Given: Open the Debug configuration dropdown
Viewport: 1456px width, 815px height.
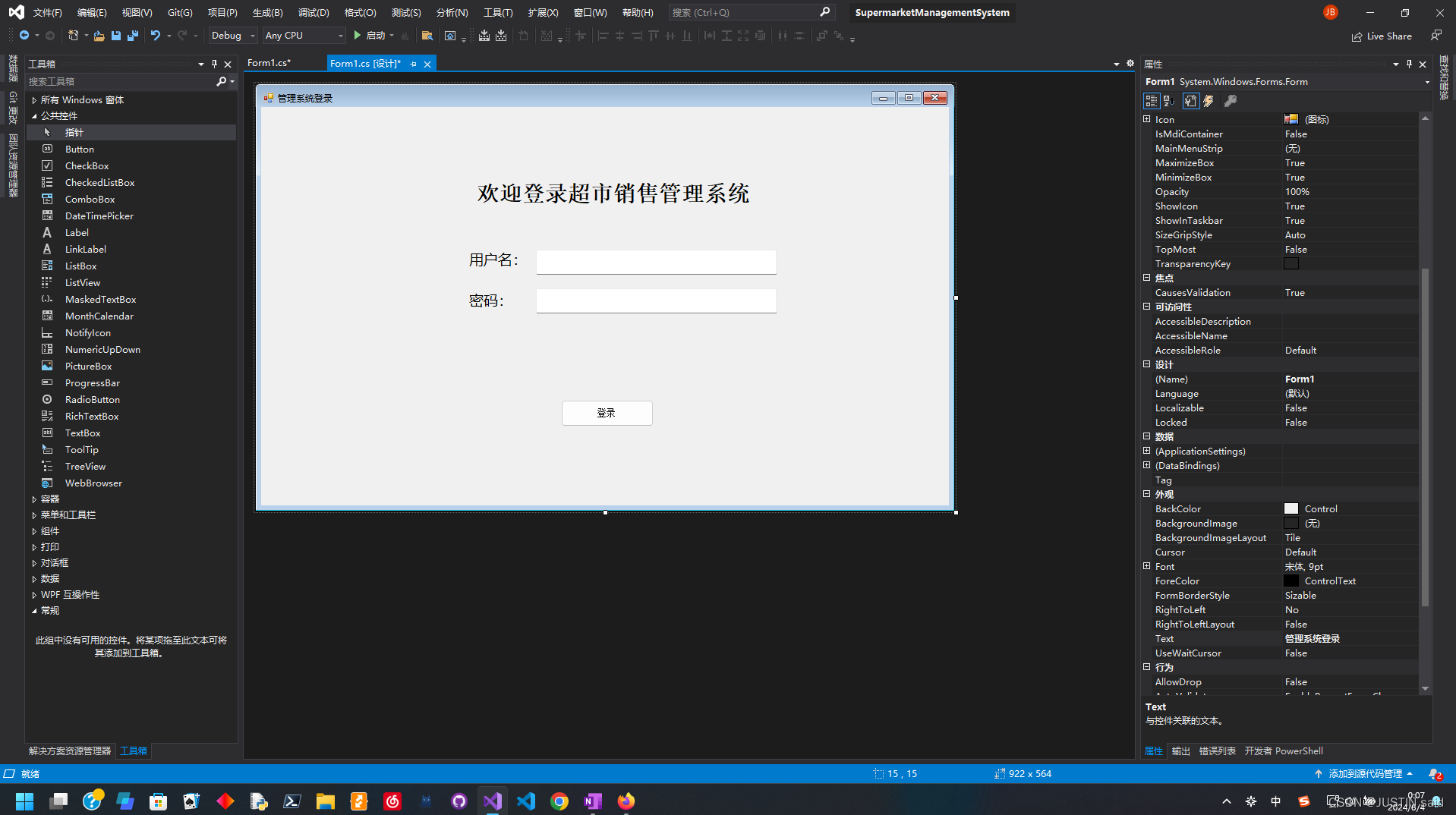Looking at the screenshot, I should point(232,36).
